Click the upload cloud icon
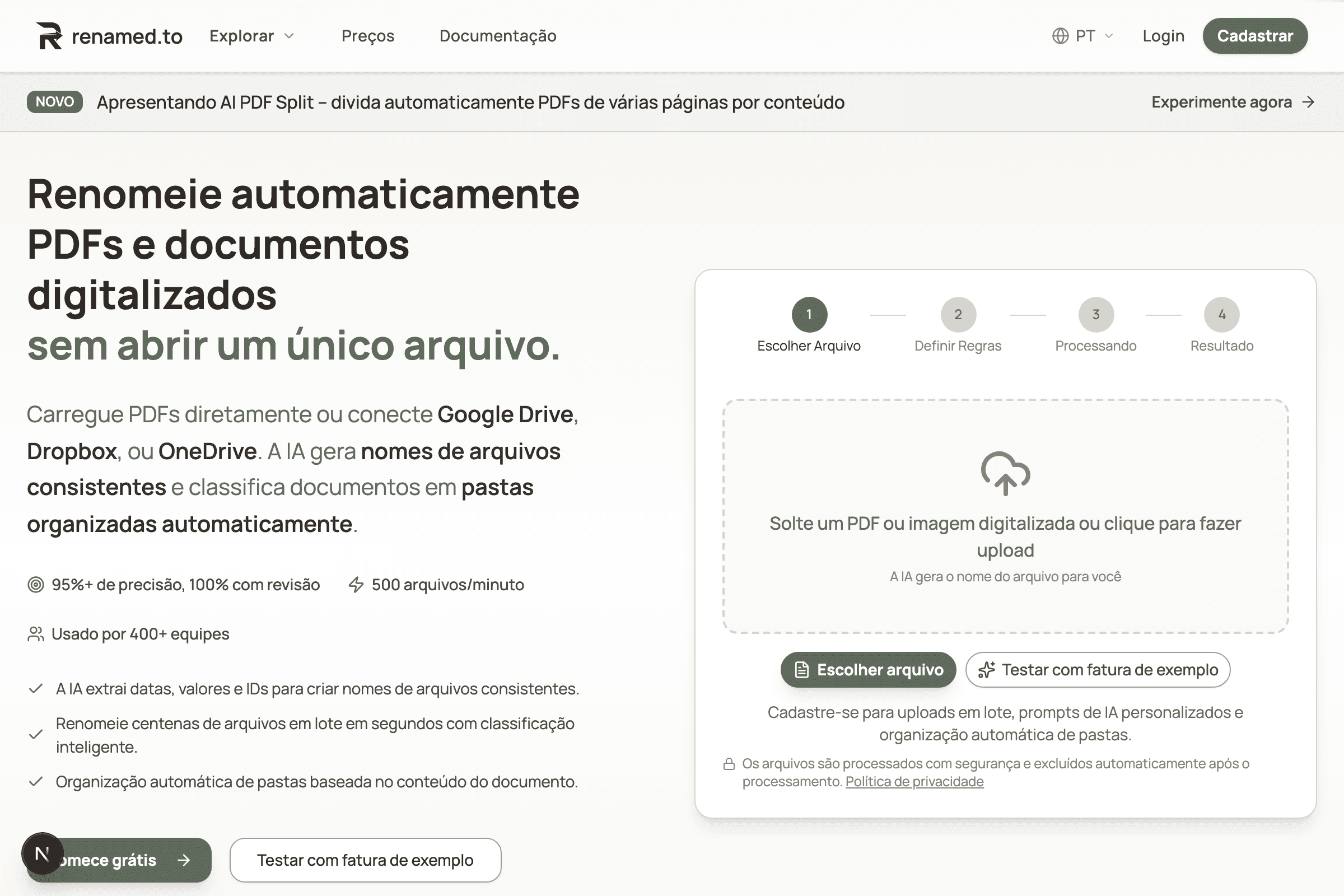The image size is (1344, 896). pyautogui.click(x=1006, y=473)
